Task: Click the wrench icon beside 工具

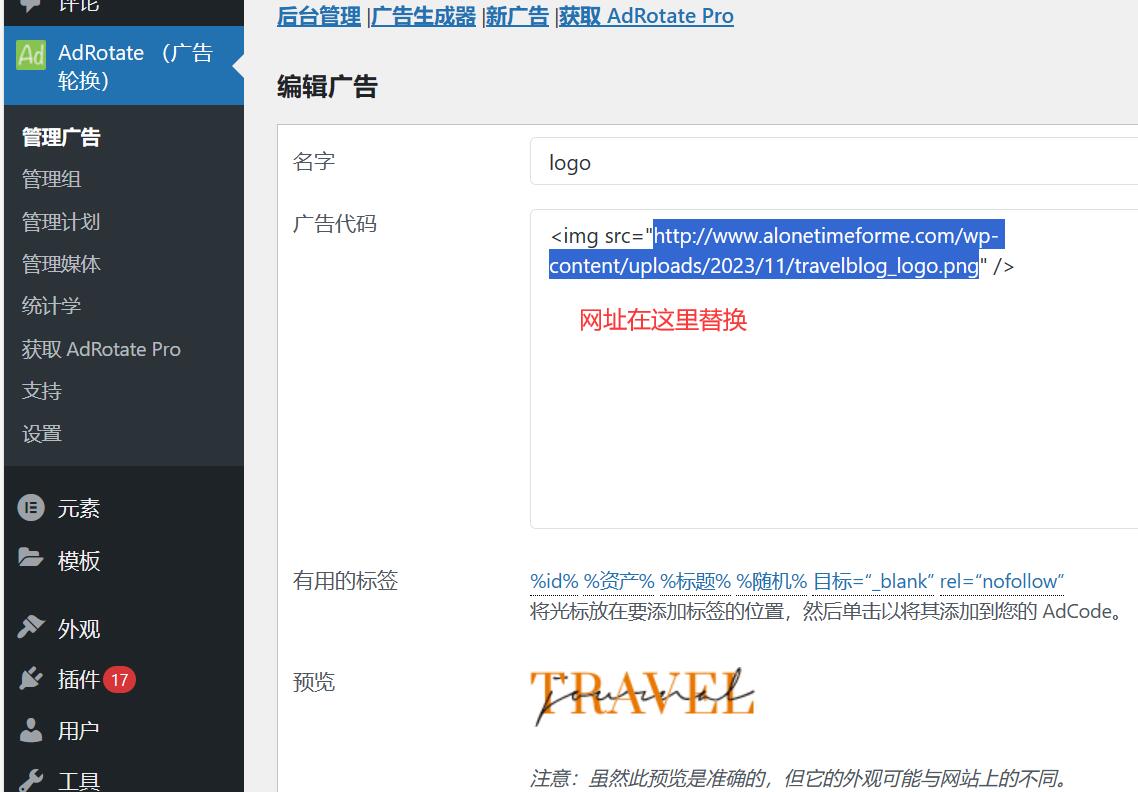Action: click(31, 780)
